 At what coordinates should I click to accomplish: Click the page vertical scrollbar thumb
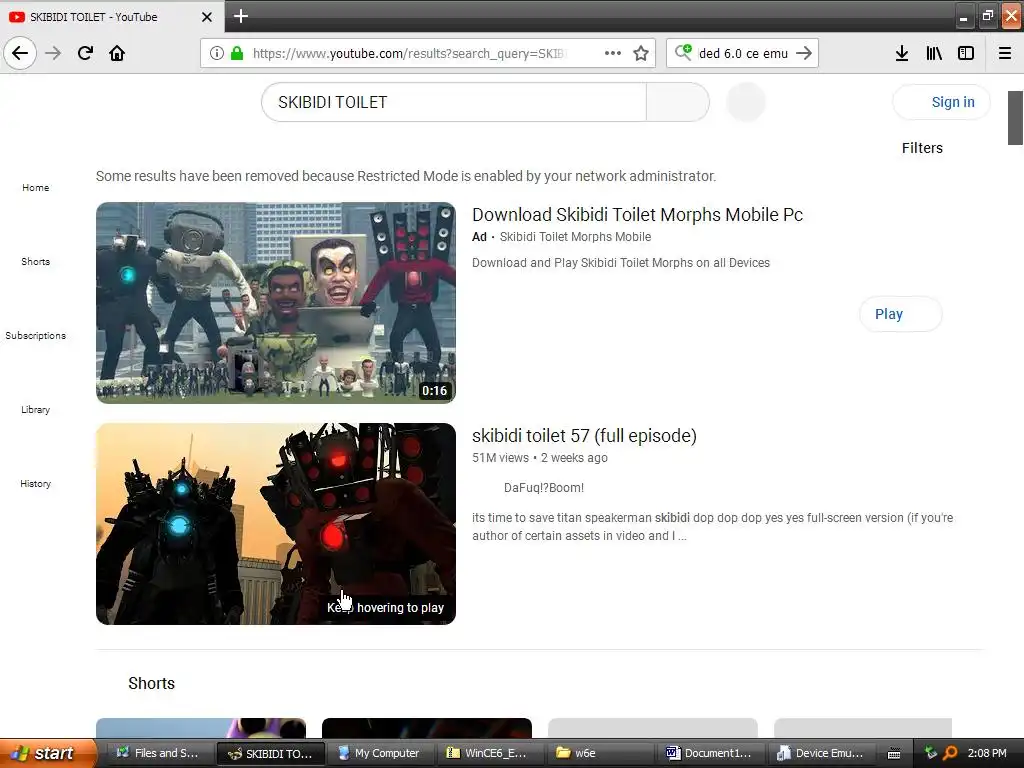[1015, 118]
